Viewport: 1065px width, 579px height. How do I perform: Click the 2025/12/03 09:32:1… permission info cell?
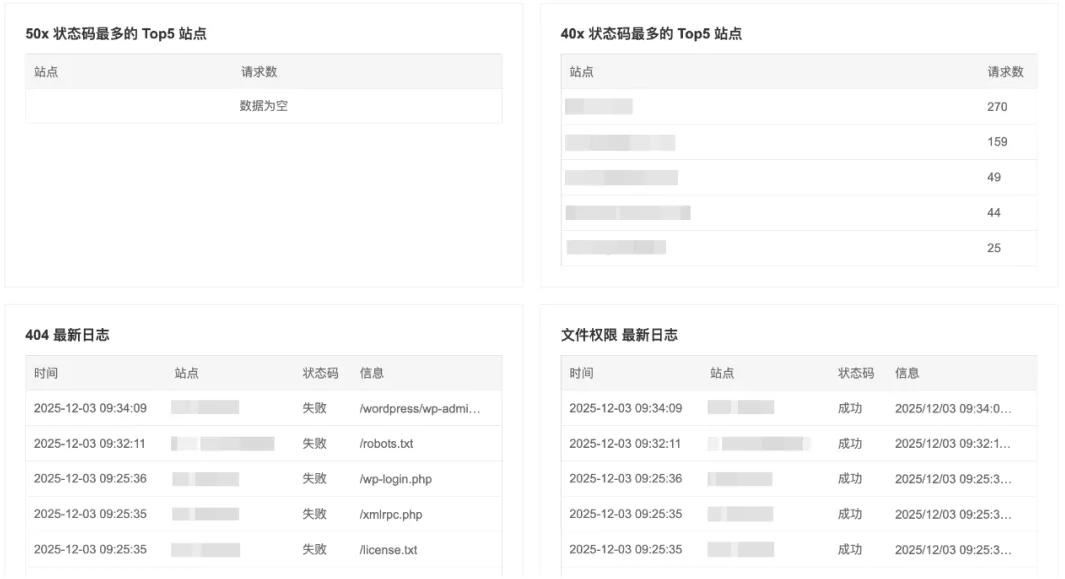tap(953, 443)
